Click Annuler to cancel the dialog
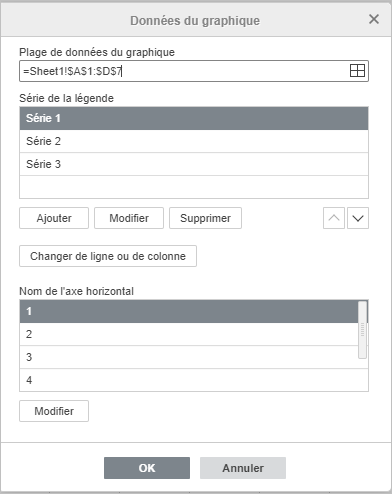The image size is (392, 494). click(243, 468)
